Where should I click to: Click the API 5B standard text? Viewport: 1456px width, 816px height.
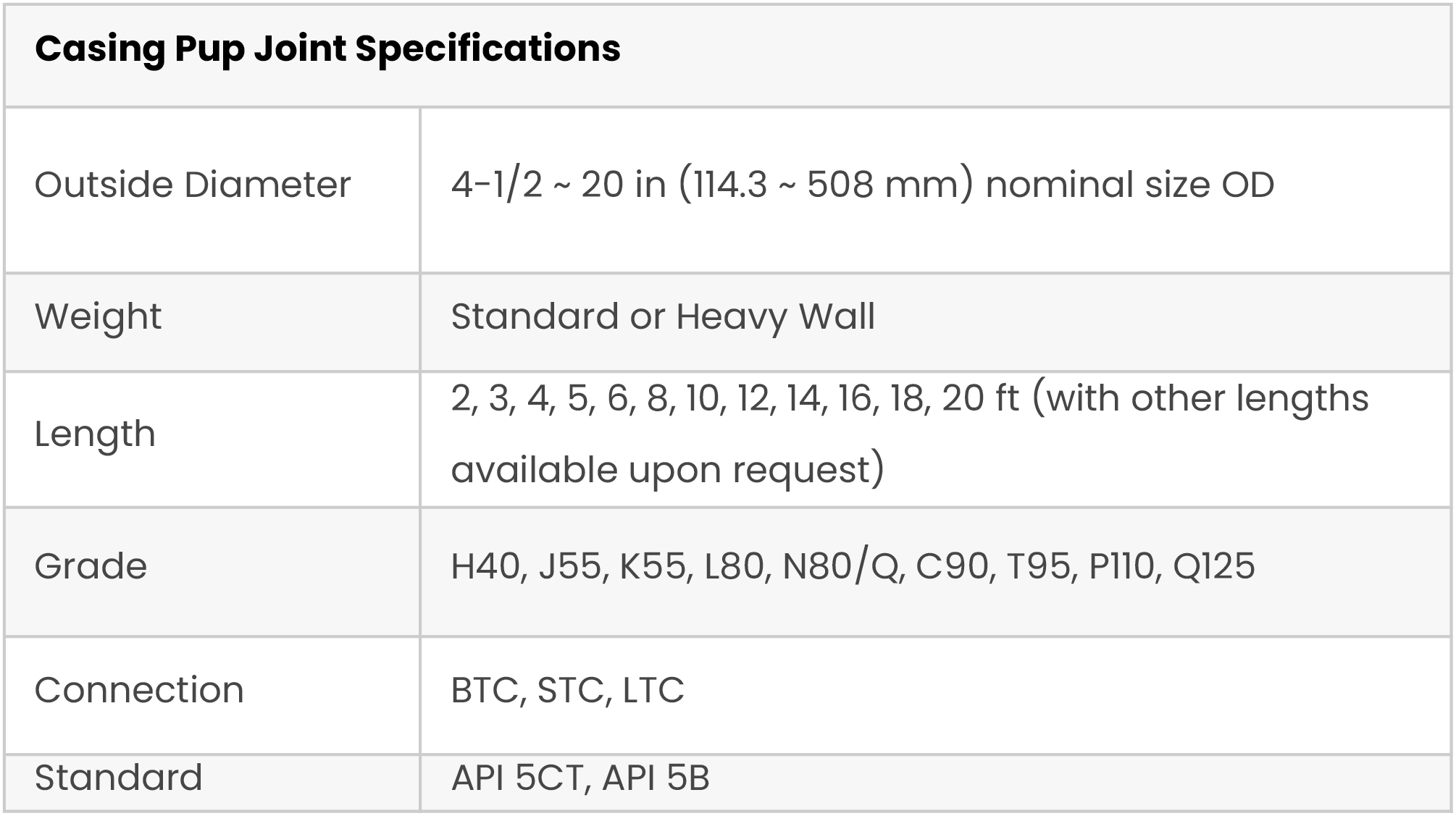(x=656, y=778)
